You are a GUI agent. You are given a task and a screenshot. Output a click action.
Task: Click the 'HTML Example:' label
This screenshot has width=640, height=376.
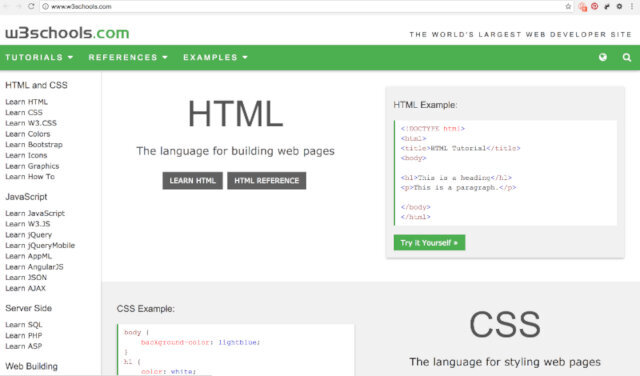coord(425,105)
